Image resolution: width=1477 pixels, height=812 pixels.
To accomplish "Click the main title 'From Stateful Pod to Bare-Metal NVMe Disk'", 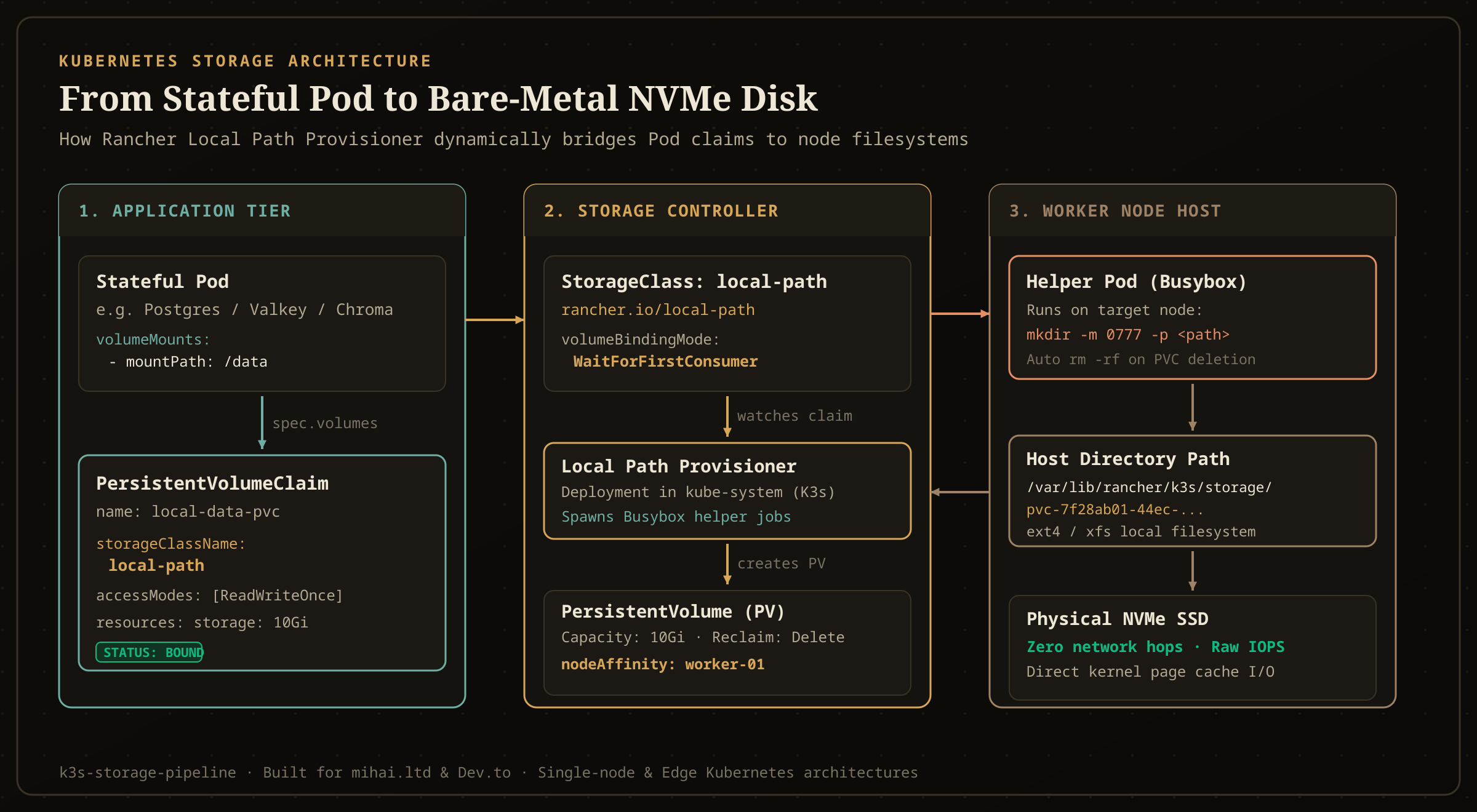I will pyautogui.click(x=438, y=98).
